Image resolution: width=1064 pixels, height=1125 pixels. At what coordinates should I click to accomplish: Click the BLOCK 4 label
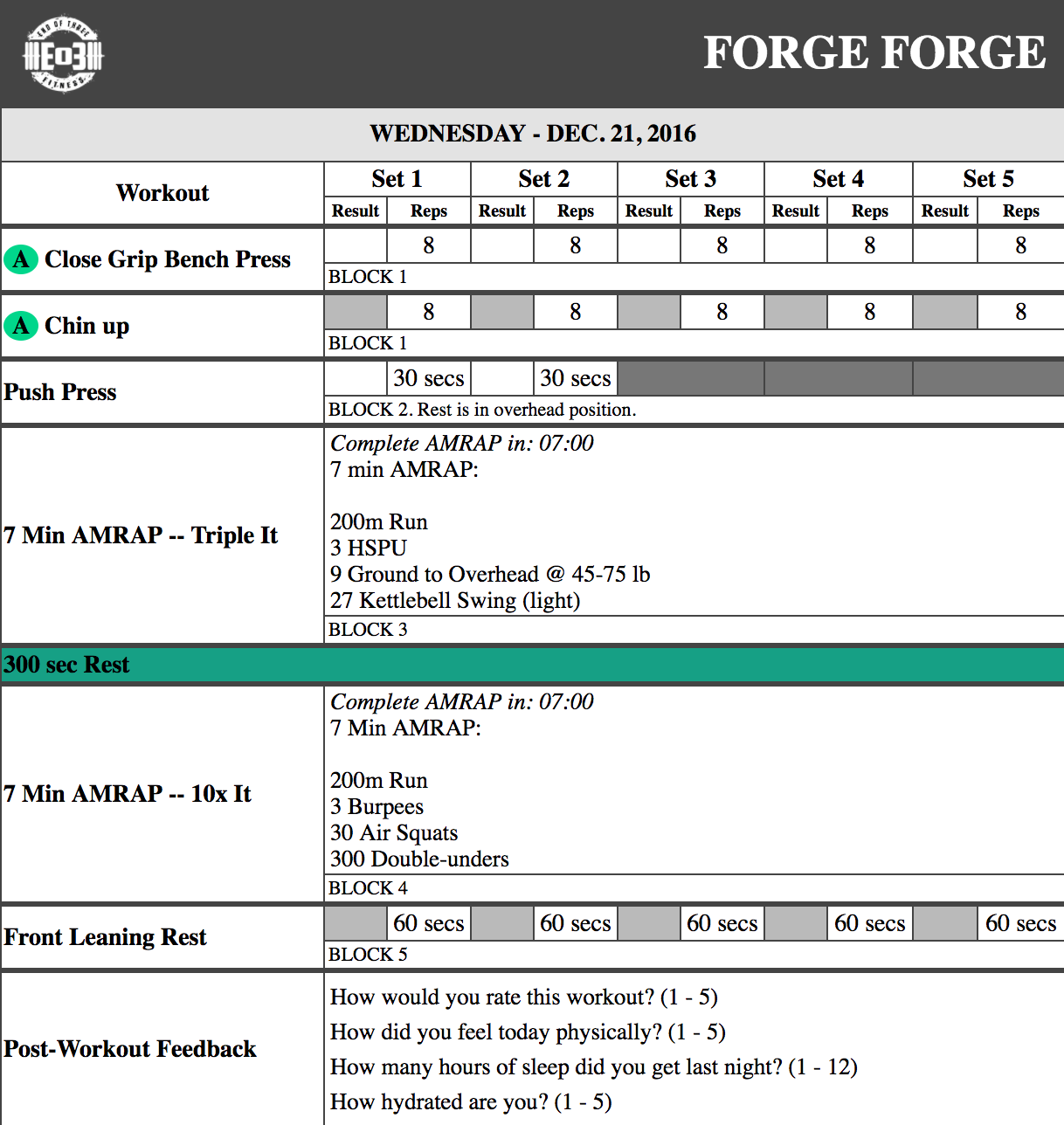(368, 888)
